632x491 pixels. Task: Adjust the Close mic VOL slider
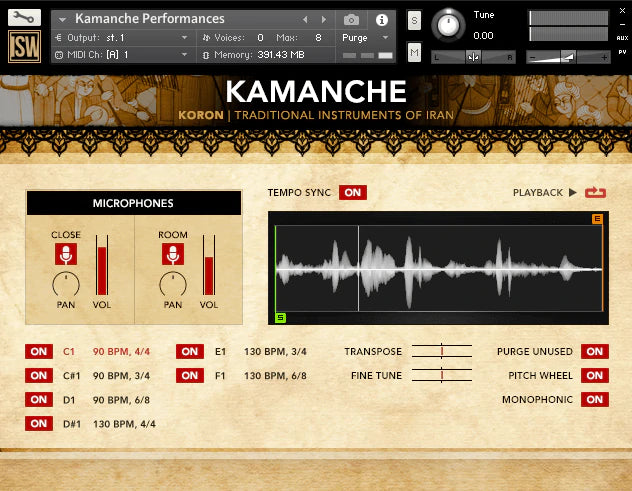coord(102,265)
